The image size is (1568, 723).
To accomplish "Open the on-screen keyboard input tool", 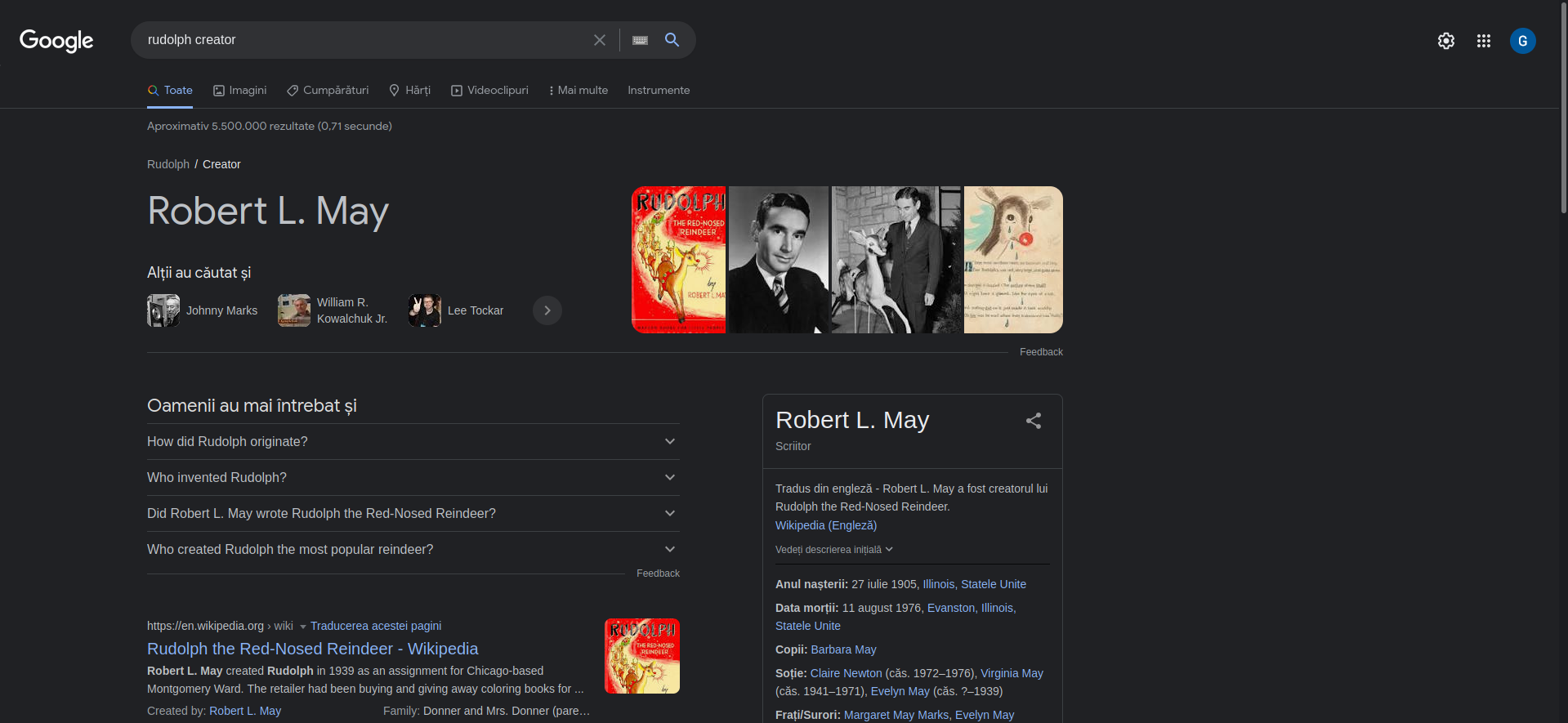I will tap(640, 40).
